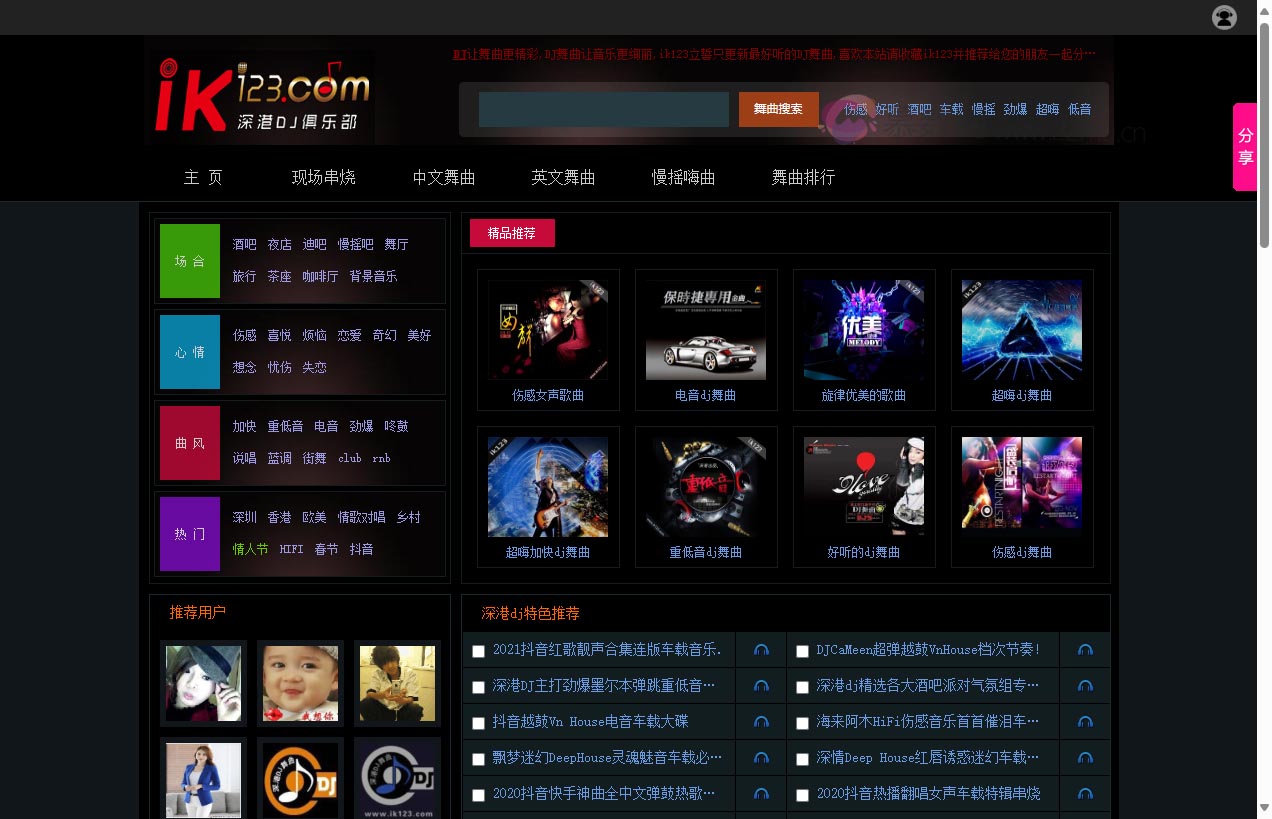Image resolution: width=1272 pixels, height=819 pixels.
Task: Click the green 场合 category tile
Action: tap(190, 261)
